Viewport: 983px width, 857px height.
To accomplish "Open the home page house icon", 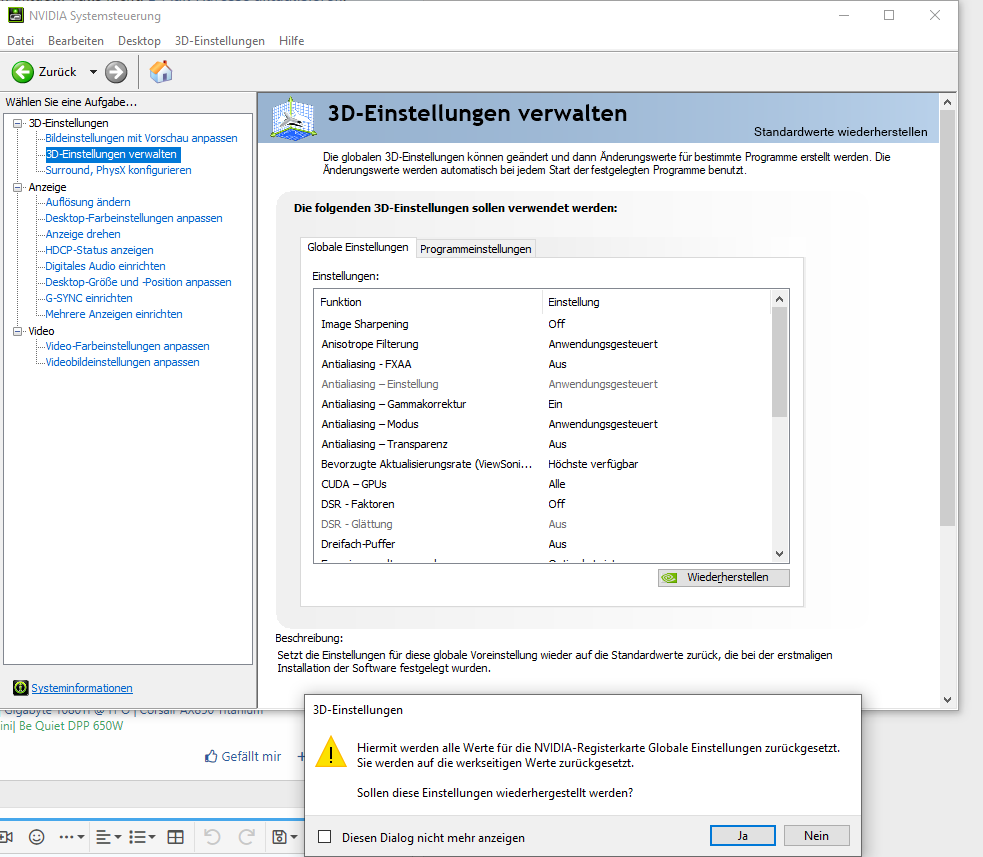I will (161, 71).
